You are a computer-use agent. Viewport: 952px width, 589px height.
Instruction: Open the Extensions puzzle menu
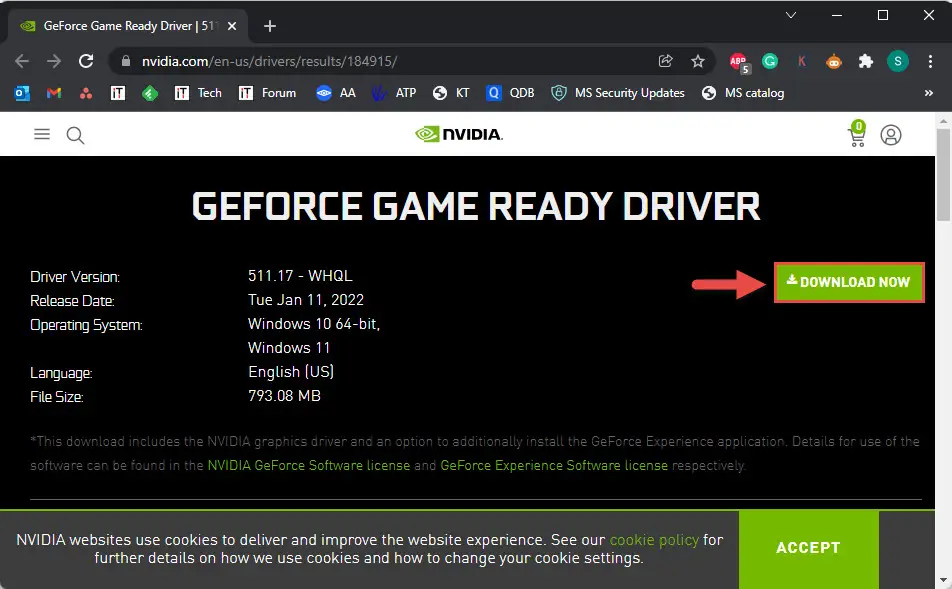click(866, 61)
